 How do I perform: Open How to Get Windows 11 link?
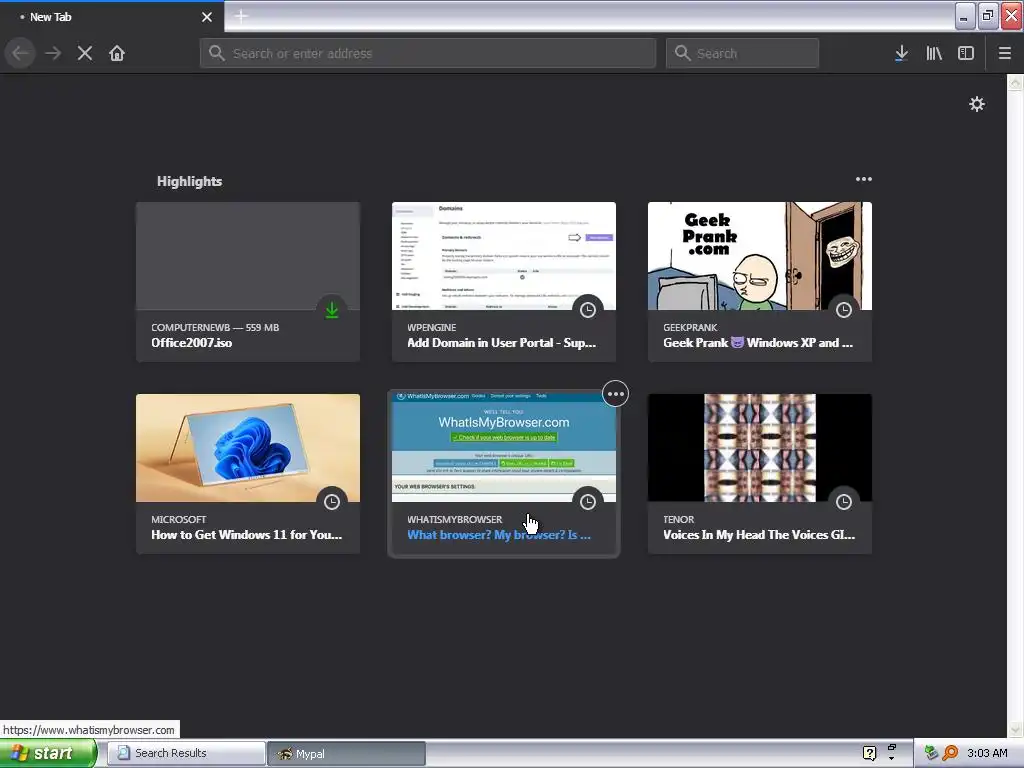pos(246,535)
